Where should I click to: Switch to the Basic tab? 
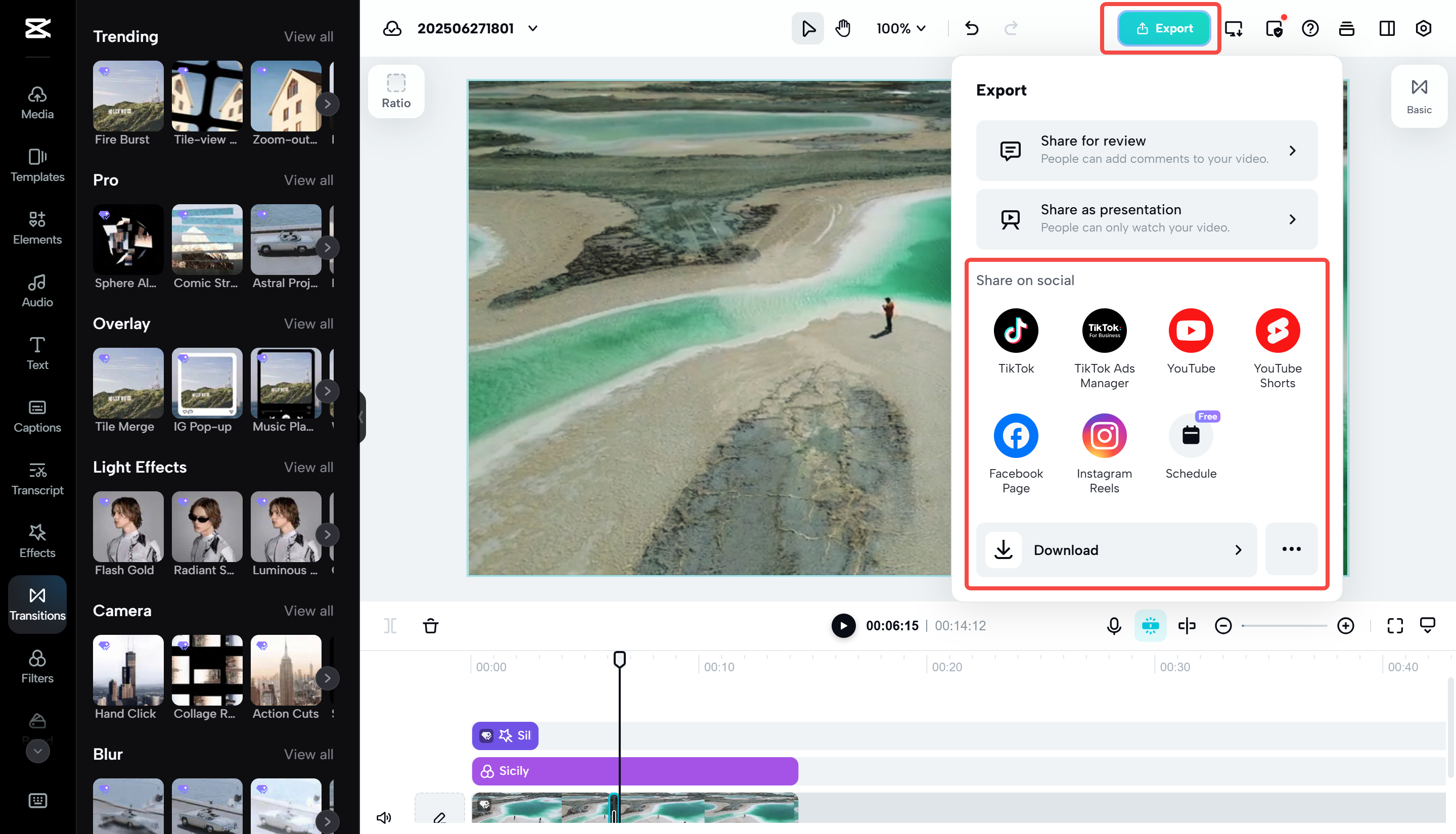1419,95
